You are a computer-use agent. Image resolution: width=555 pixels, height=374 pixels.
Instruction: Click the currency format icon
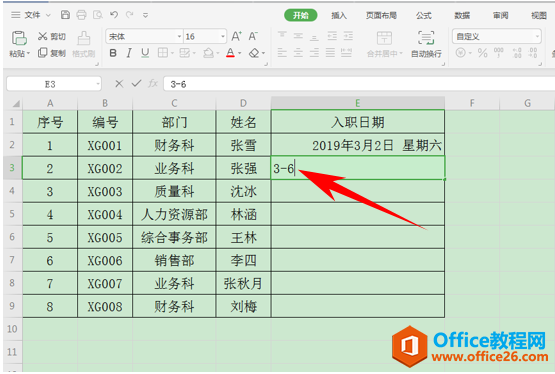pos(460,53)
